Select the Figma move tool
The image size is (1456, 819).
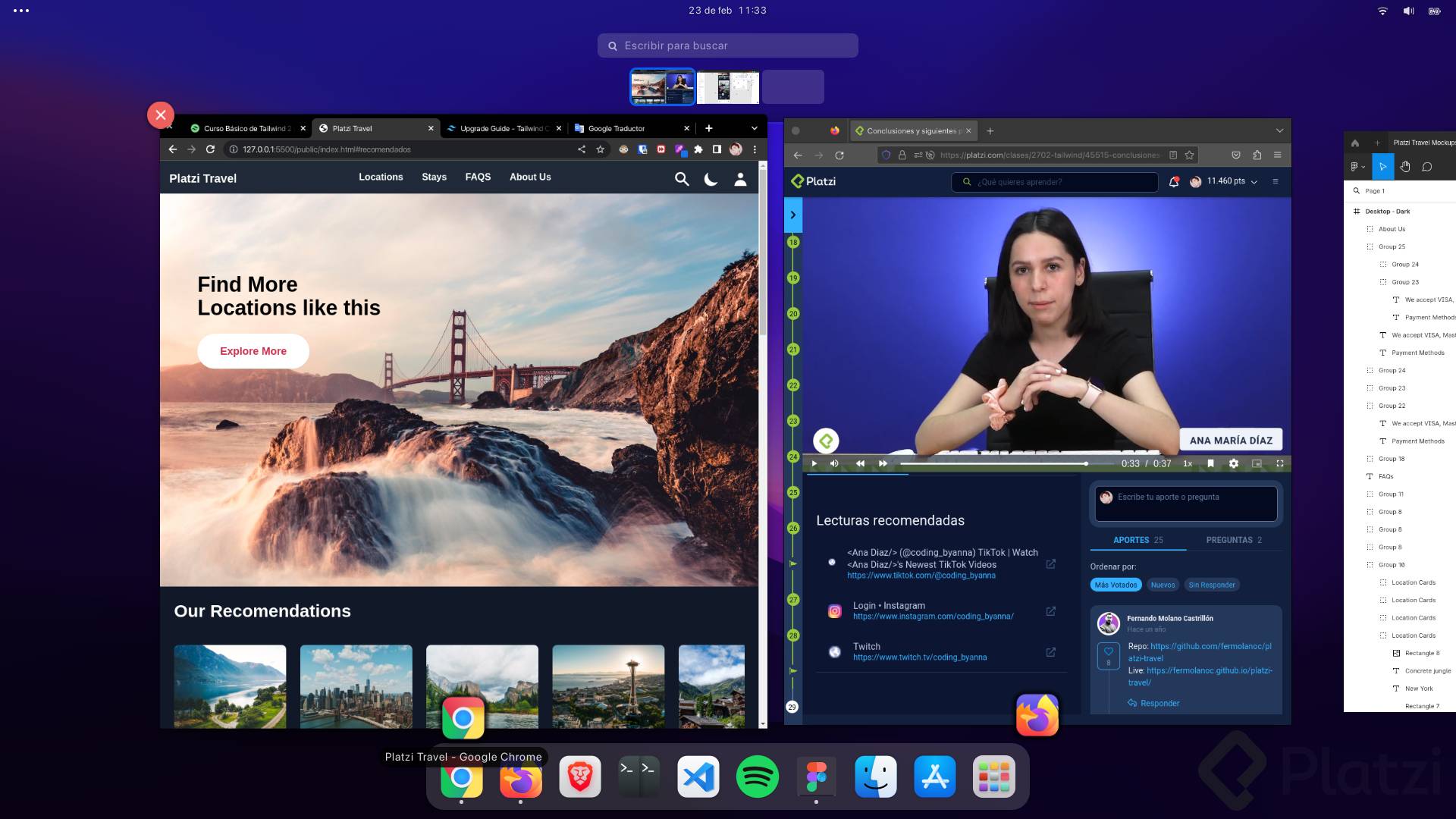point(1382,167)
